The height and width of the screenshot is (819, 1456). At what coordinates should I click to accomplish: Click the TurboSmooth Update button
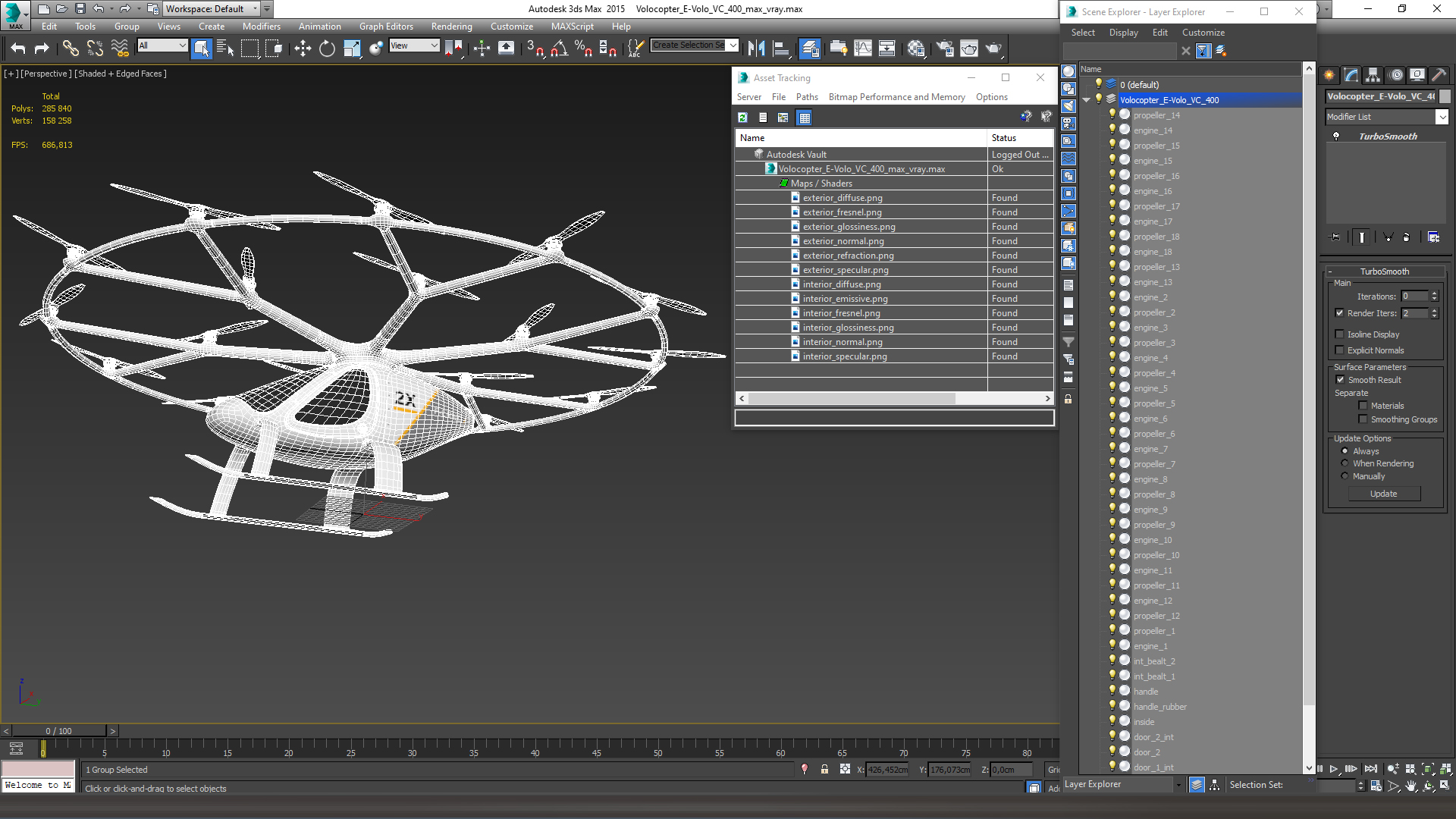pos(1384,494)
